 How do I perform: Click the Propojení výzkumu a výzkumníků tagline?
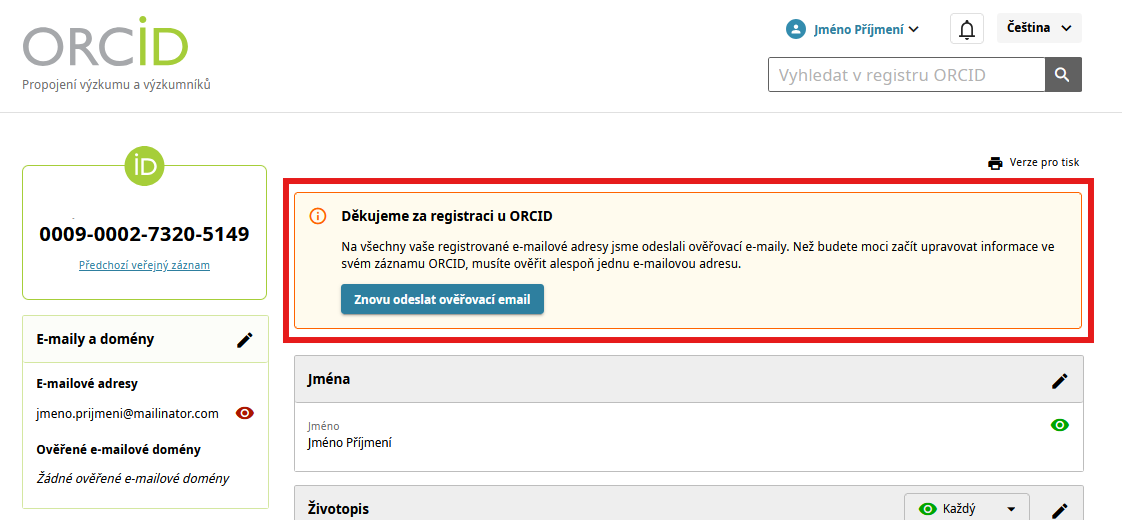[117, 84]
